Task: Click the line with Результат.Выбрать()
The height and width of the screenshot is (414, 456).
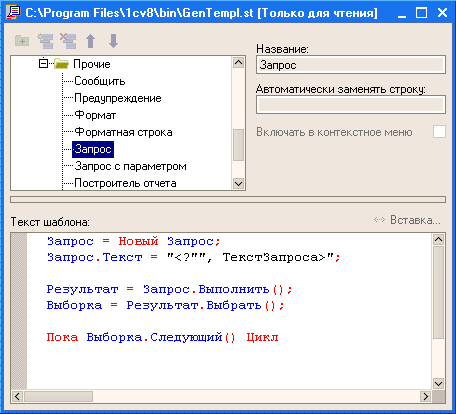Action: click(x=165, y=305)
